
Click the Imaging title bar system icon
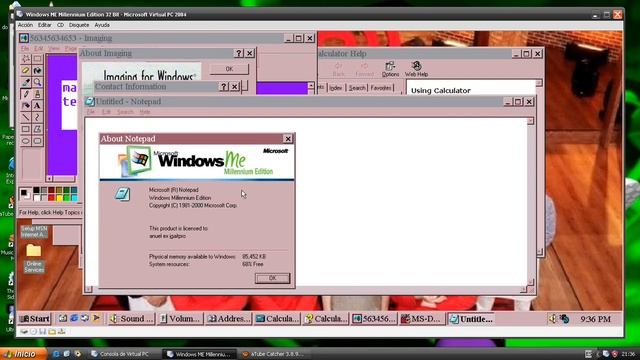24,38
